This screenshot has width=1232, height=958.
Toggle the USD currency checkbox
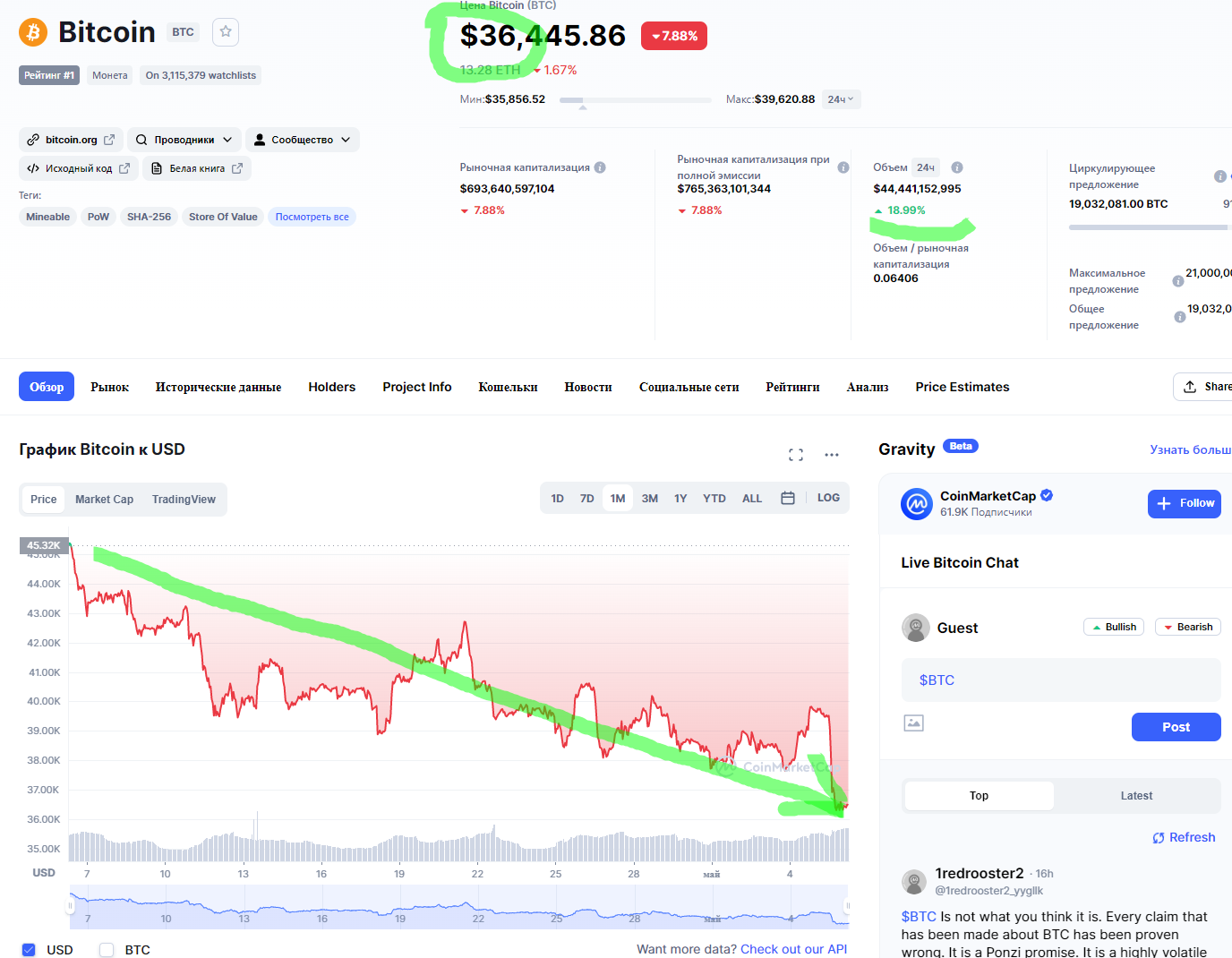click(x=29, y=950)
